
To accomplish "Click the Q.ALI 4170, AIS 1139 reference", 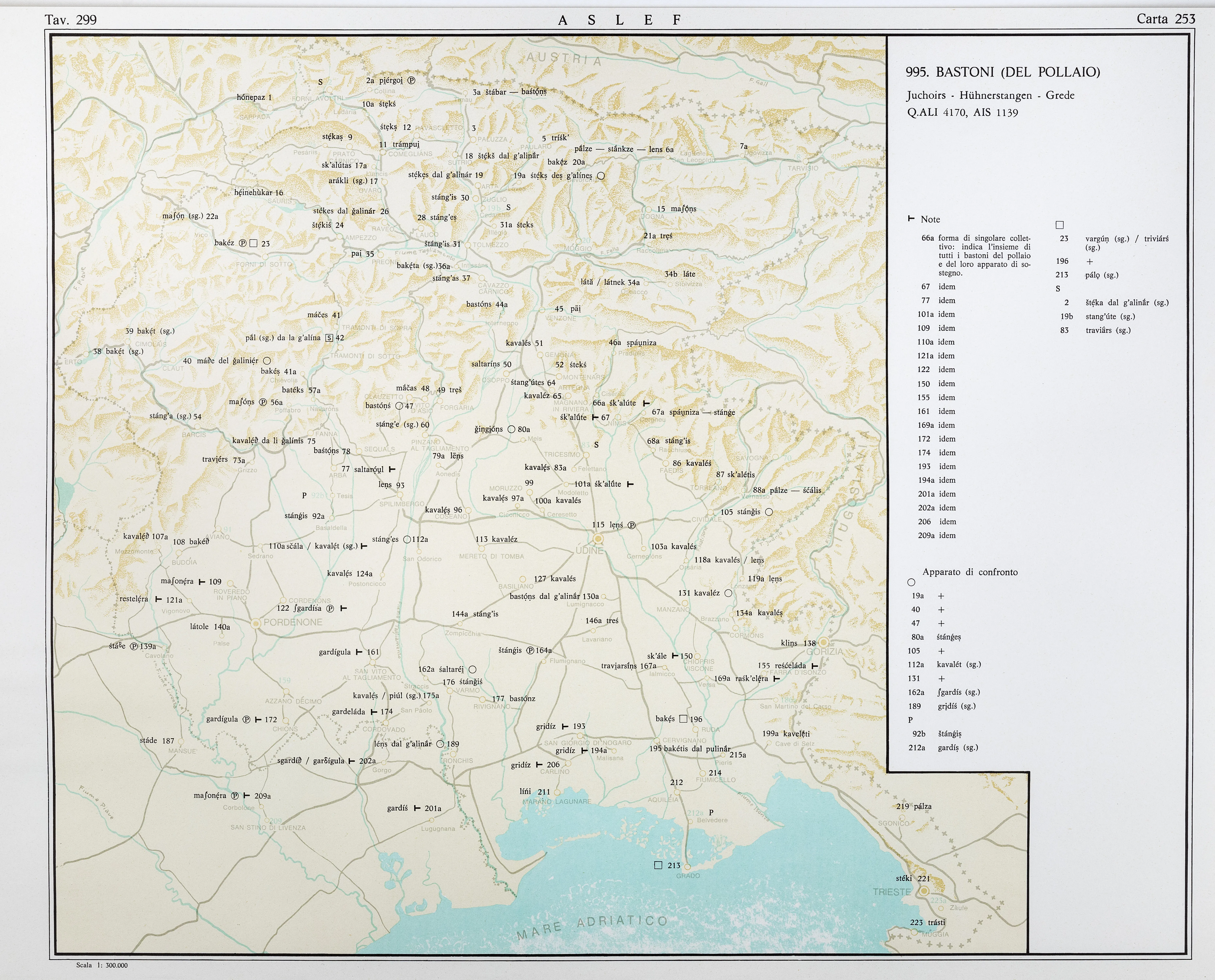I will 962,112.
